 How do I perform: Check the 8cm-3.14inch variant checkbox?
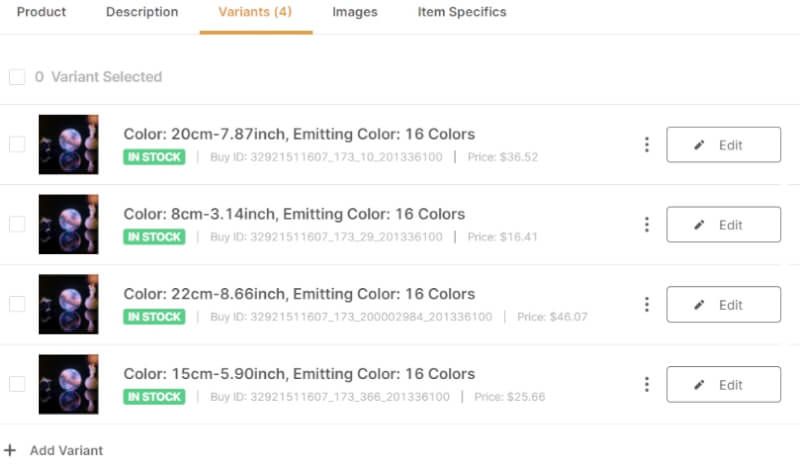17,224
